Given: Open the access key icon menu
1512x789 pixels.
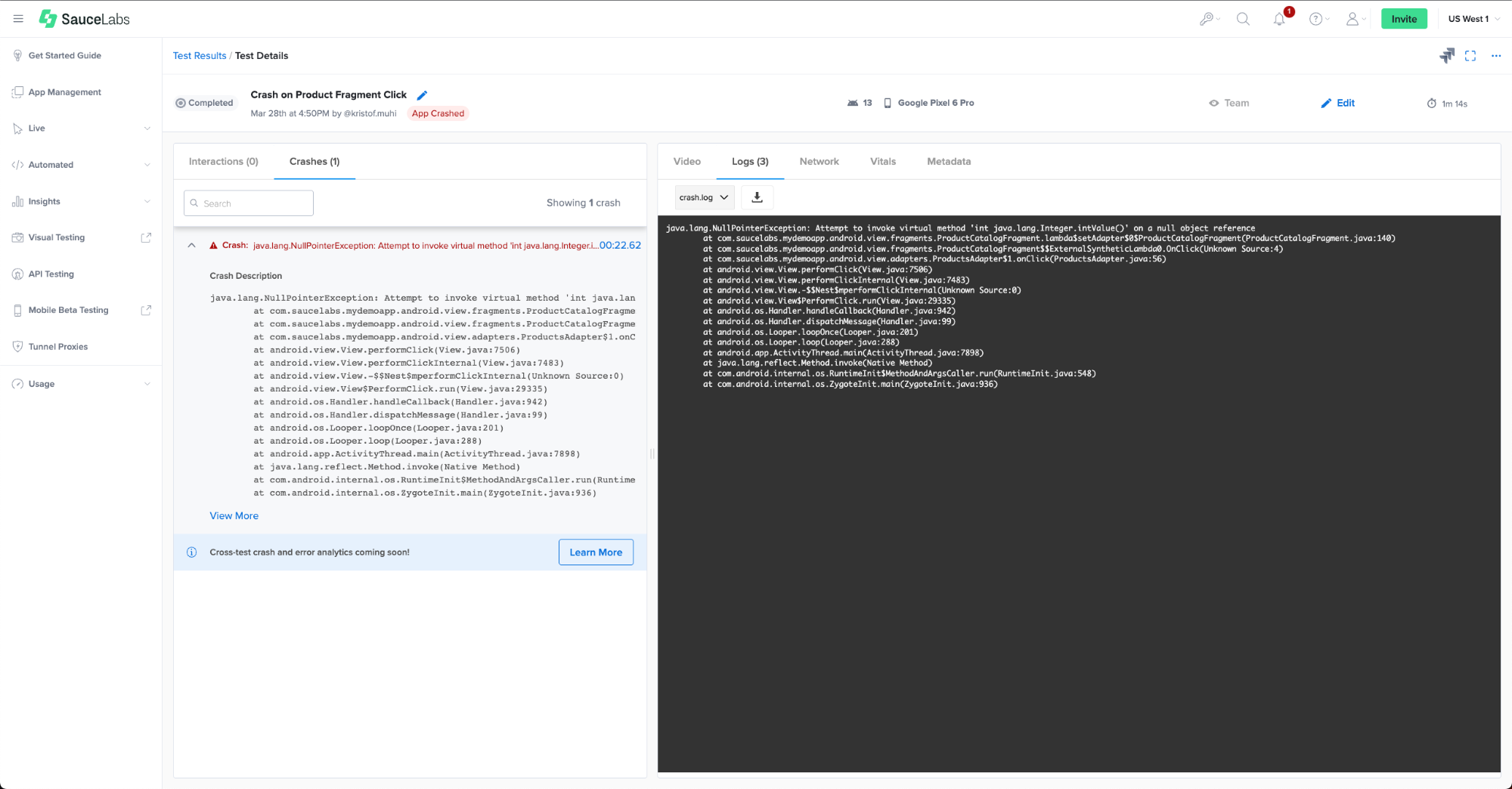Looking at the screenshot, I should (1209, 19).
